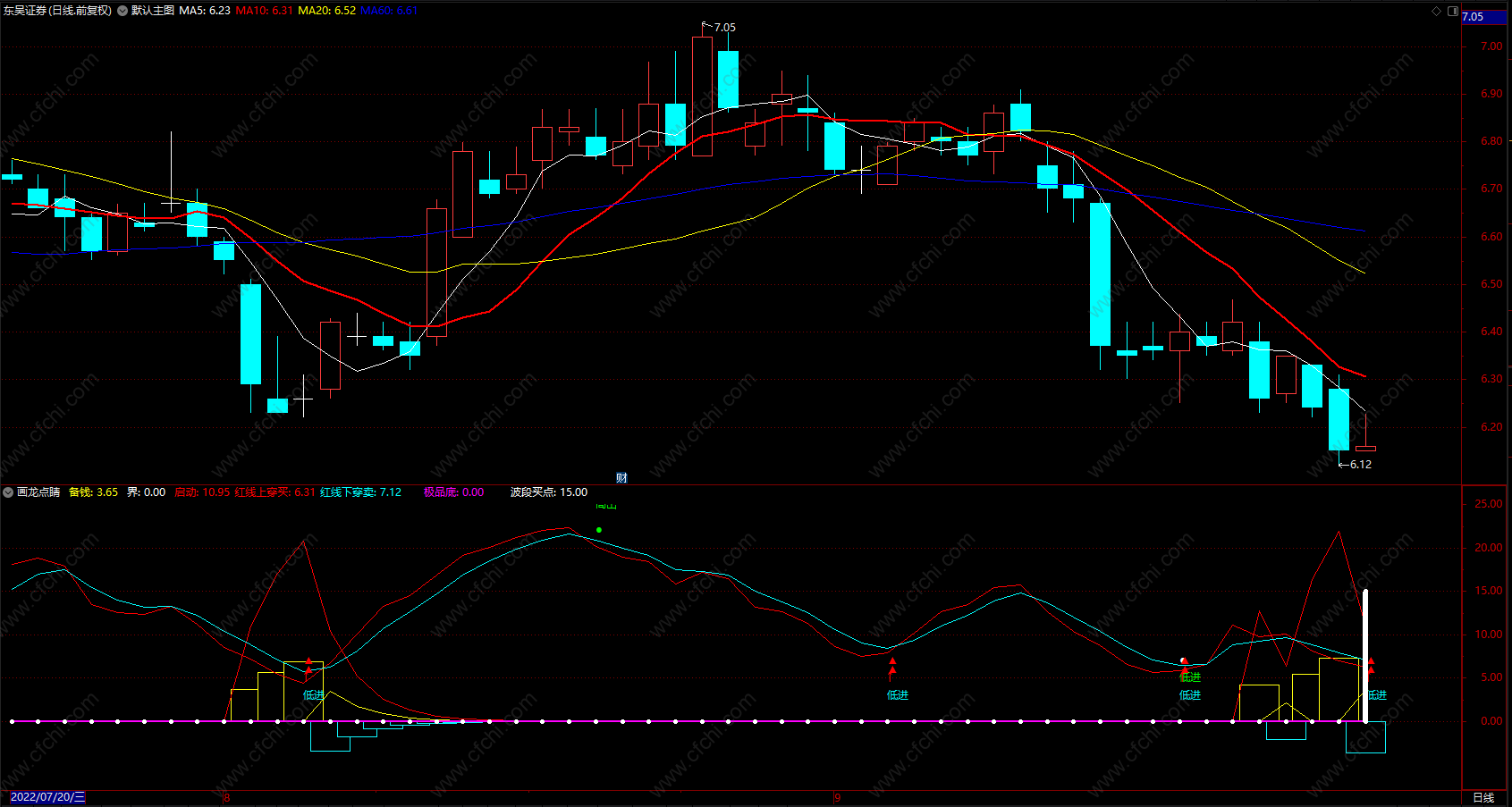
Task: Select the 备钱: 3.65 value
Action: click(x=93, y=492)
